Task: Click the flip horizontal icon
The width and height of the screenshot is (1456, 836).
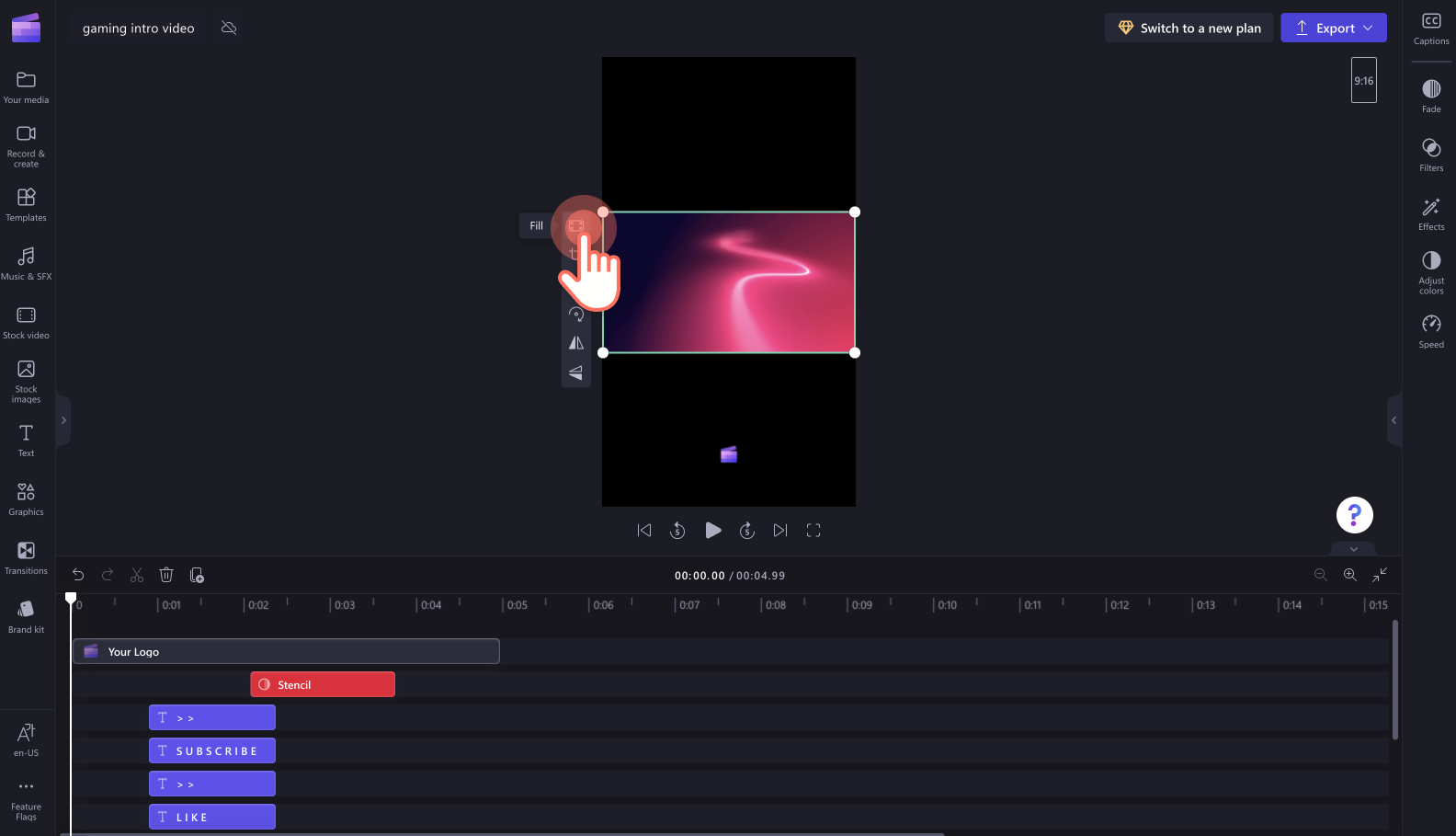Action: click(576, 343)
